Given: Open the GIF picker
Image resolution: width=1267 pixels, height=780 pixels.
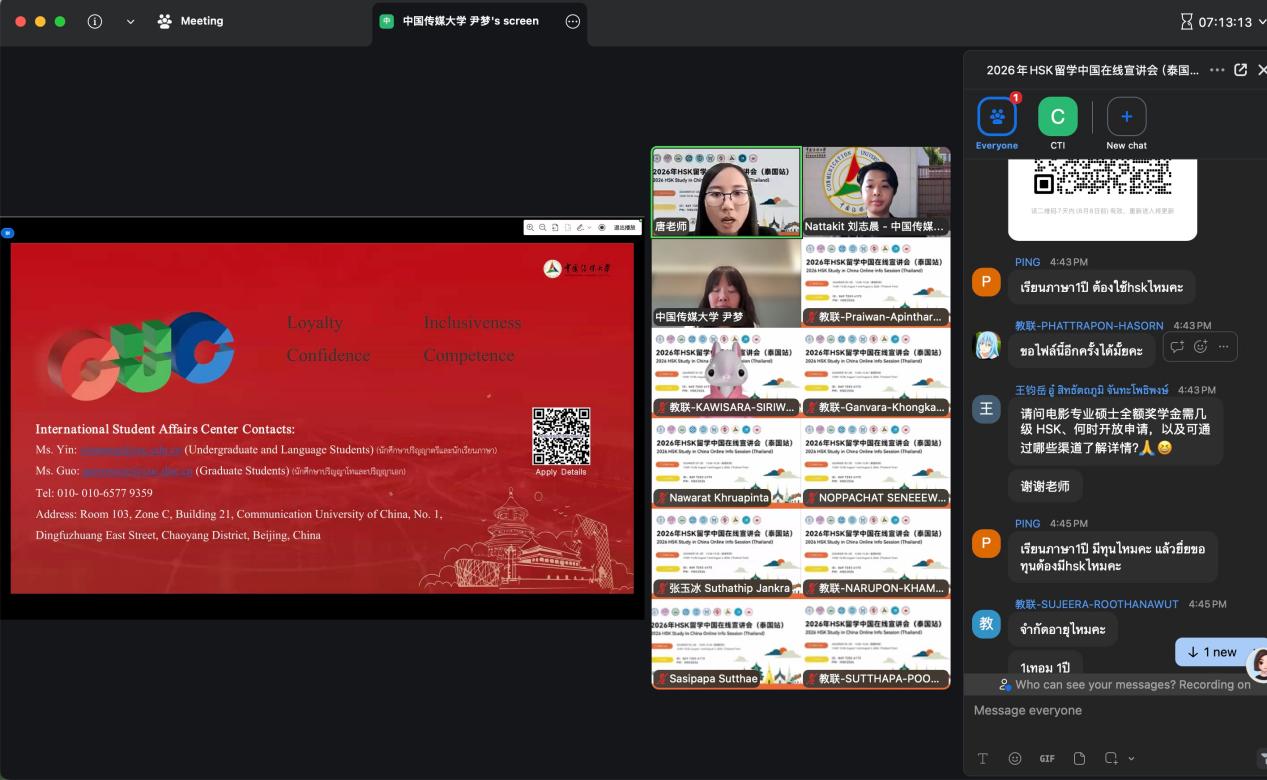Looking at the screenshot, I should (x=1047, y=758).
